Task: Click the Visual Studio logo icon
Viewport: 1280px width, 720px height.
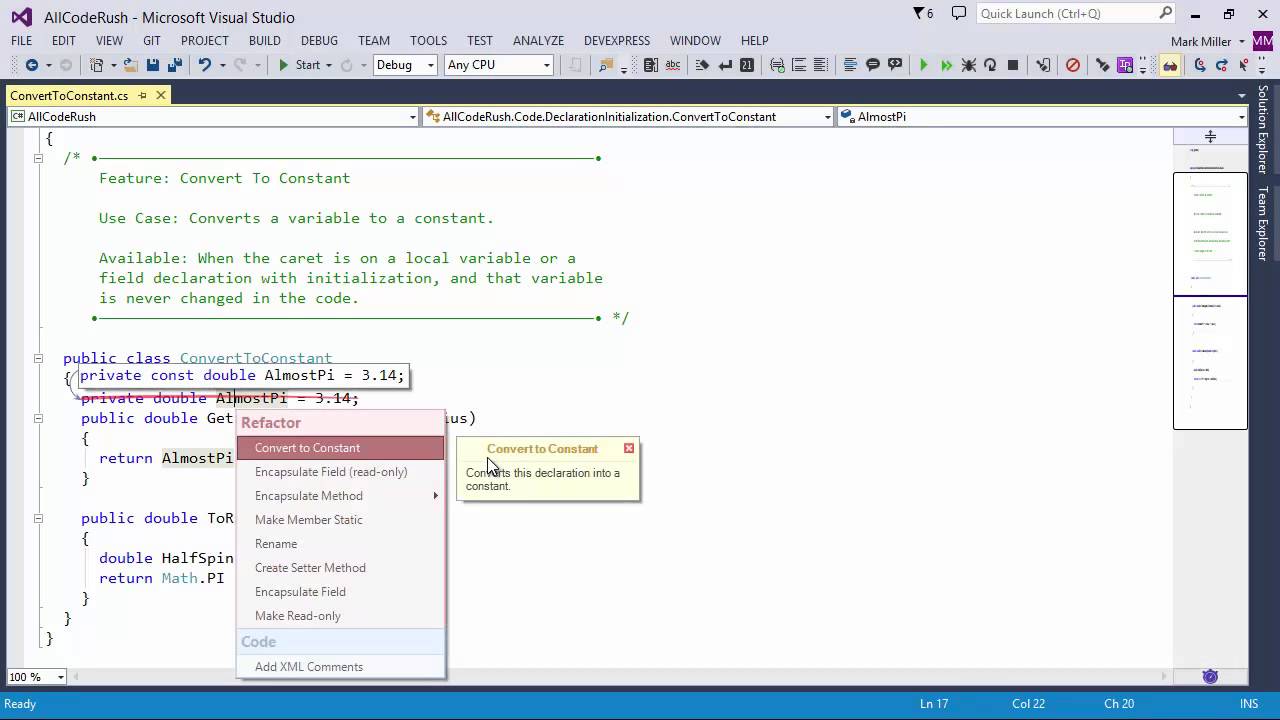Action: [20, 17]
